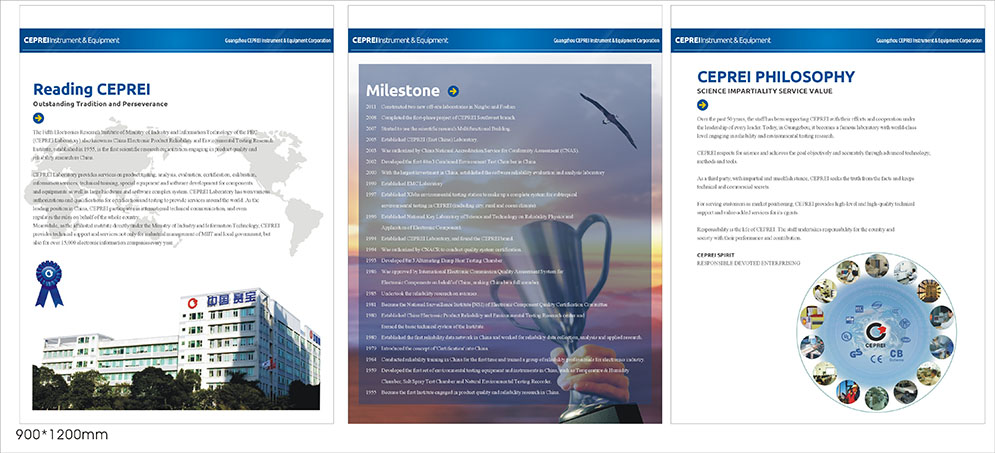
Task: Click the 2003 CNAS authorization milestone
Action: (x=472, y=150)
